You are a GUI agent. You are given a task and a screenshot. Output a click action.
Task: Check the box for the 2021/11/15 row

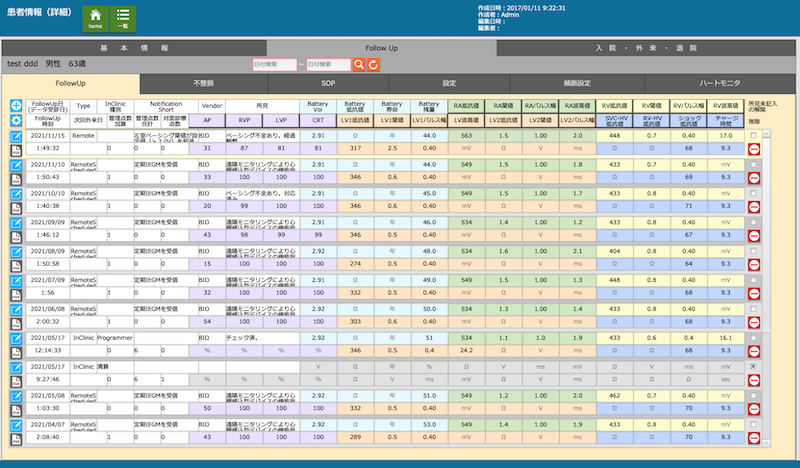pyautogui.click(x=753, y=134)
